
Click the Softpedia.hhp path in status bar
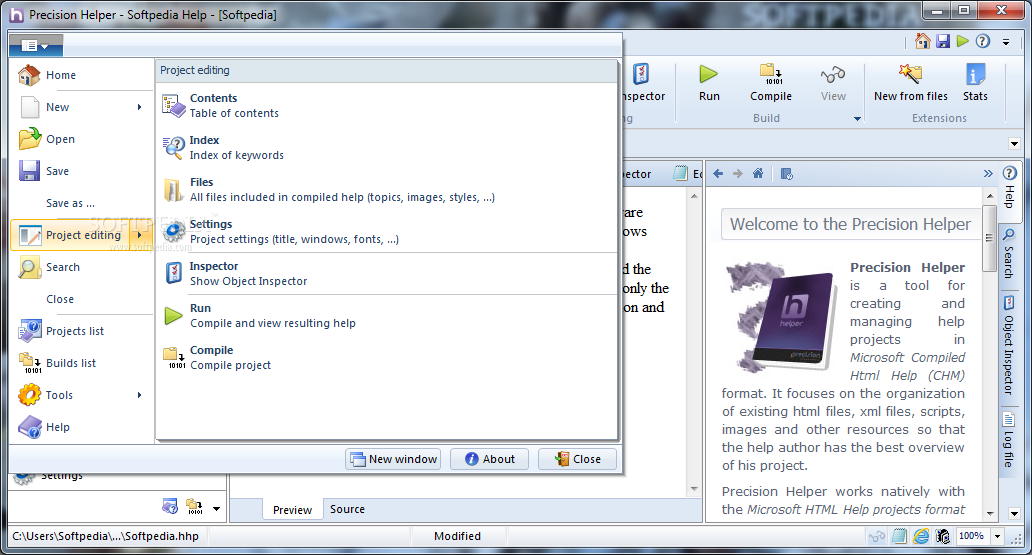(x=105, y=536)
